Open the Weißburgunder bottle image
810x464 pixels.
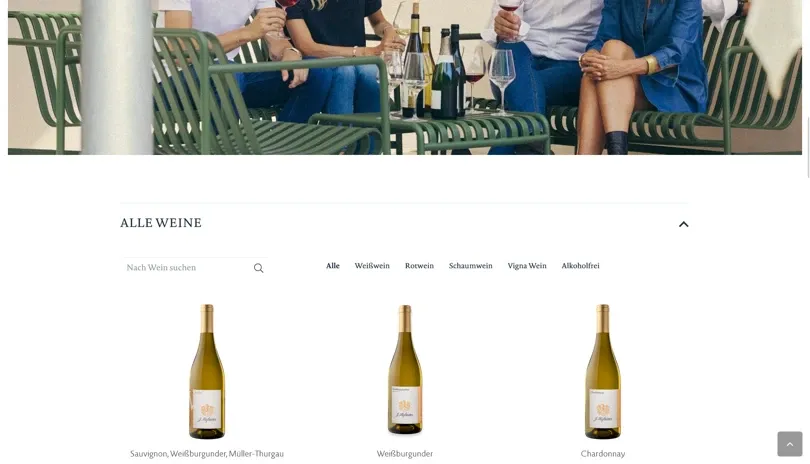[x=404, y=370]
